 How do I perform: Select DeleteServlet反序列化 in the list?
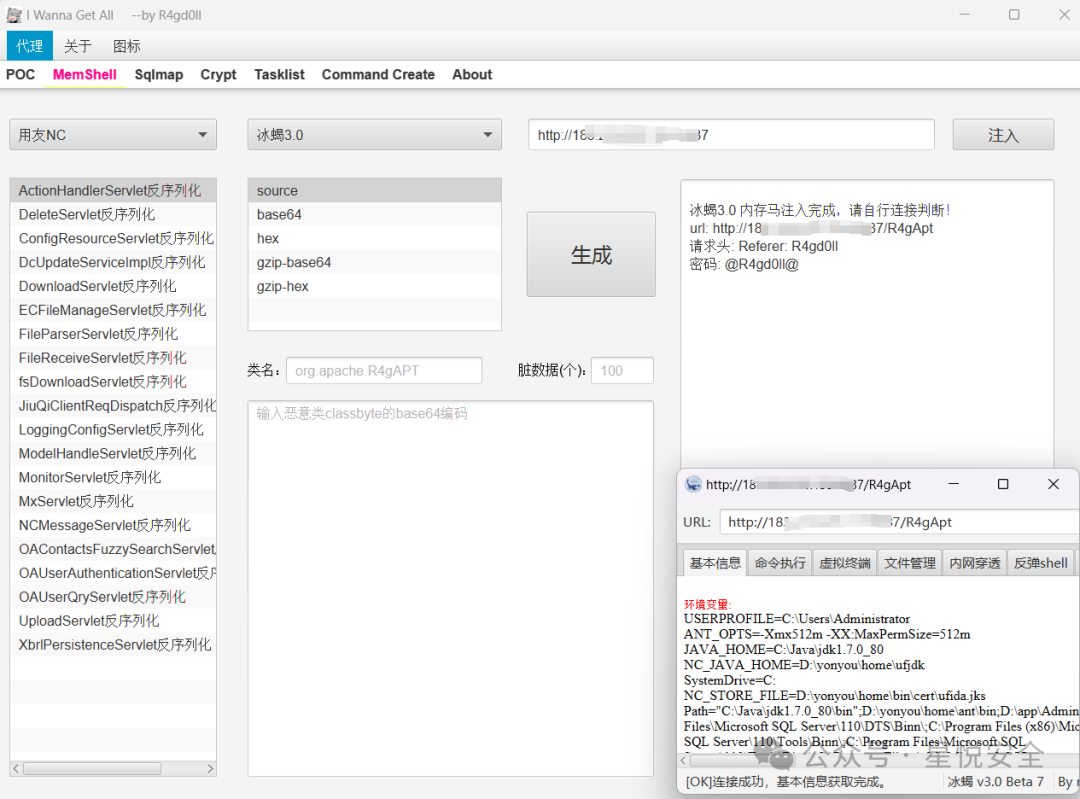113,214
